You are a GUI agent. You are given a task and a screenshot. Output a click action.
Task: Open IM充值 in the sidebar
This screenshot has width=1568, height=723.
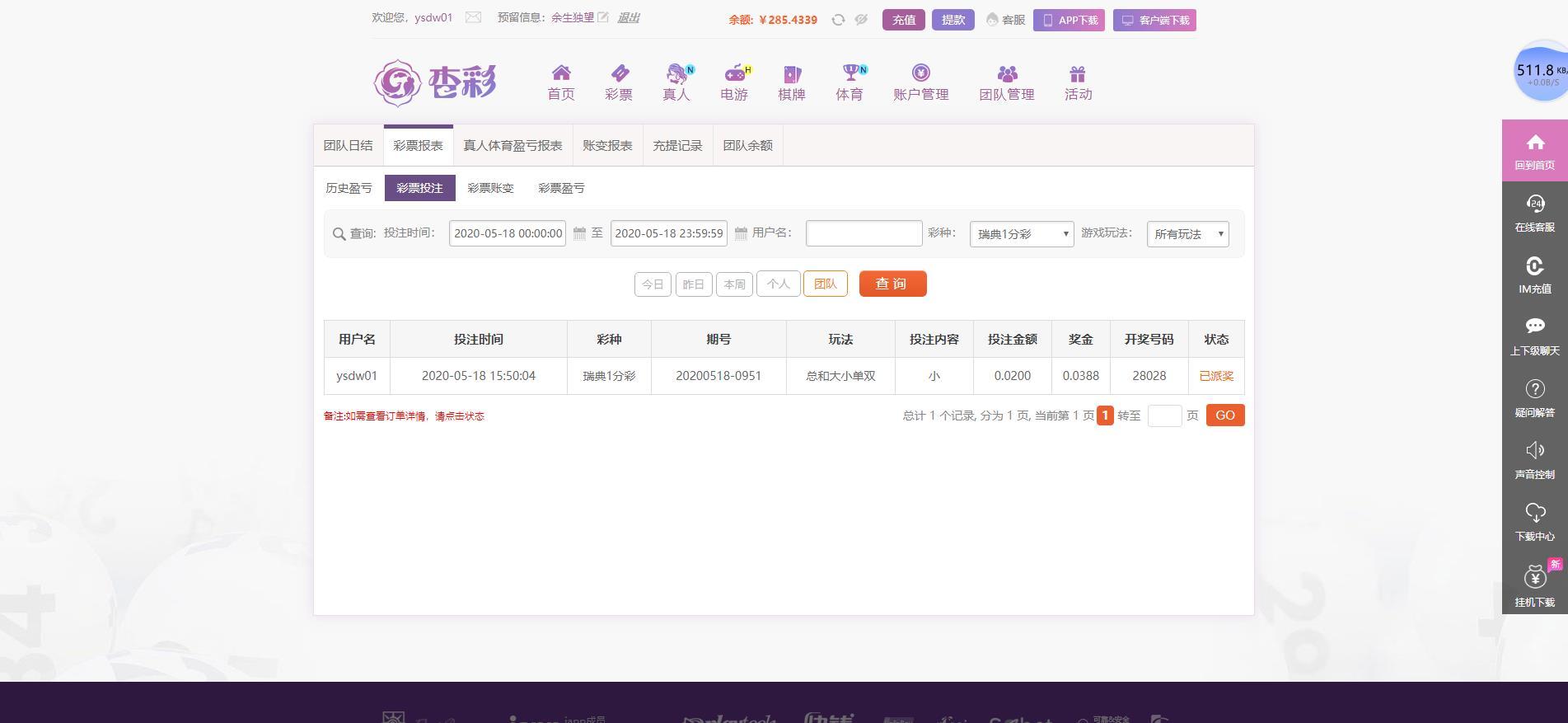(1534, 275)
